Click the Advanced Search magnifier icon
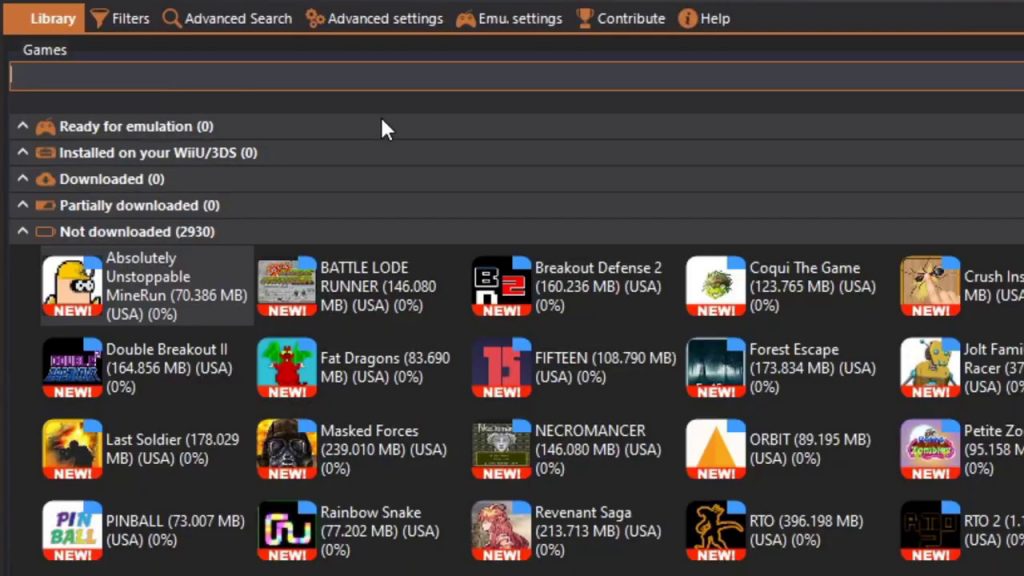 170,18
